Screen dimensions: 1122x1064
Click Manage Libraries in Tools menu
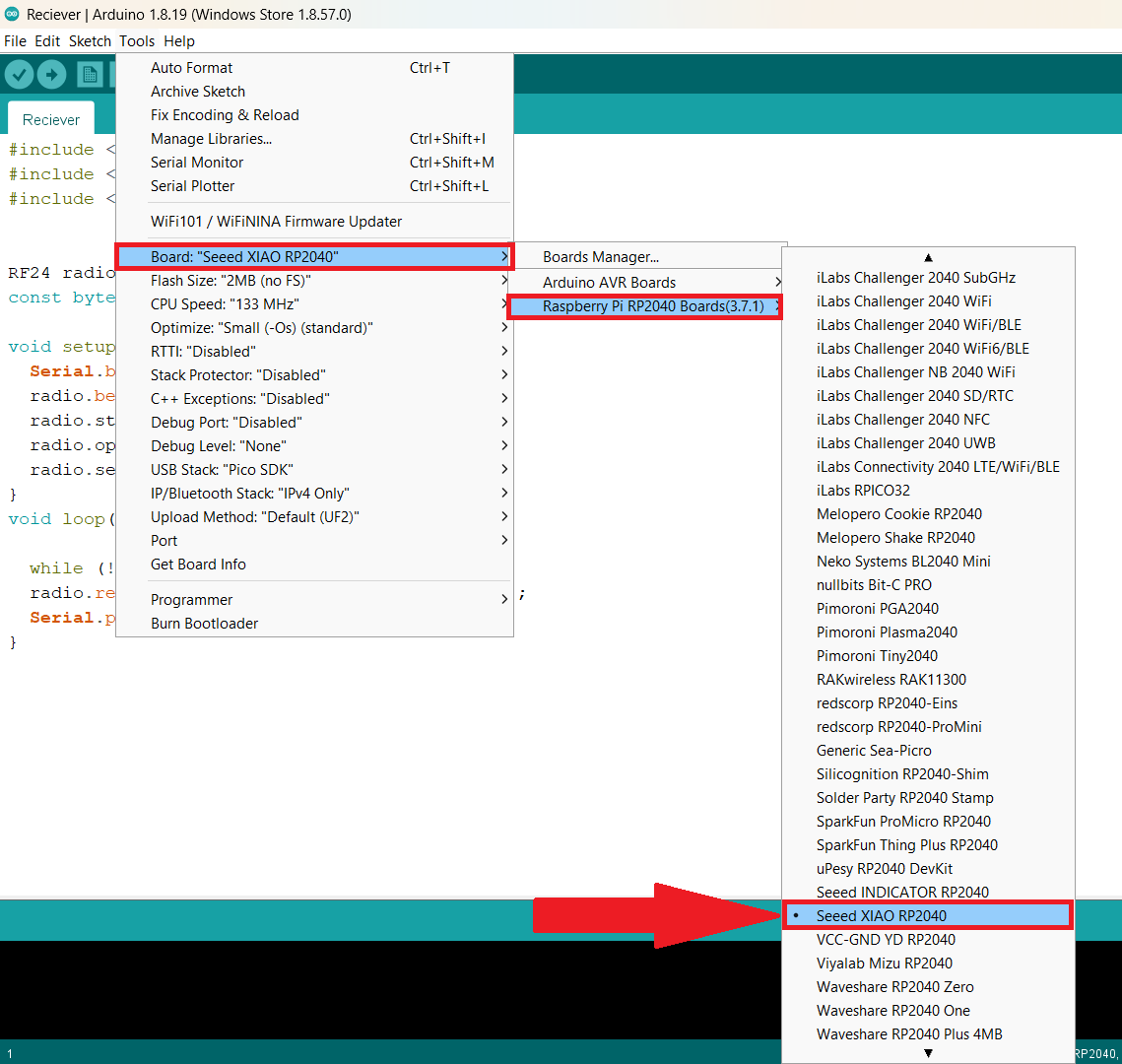tap(211, 139)
